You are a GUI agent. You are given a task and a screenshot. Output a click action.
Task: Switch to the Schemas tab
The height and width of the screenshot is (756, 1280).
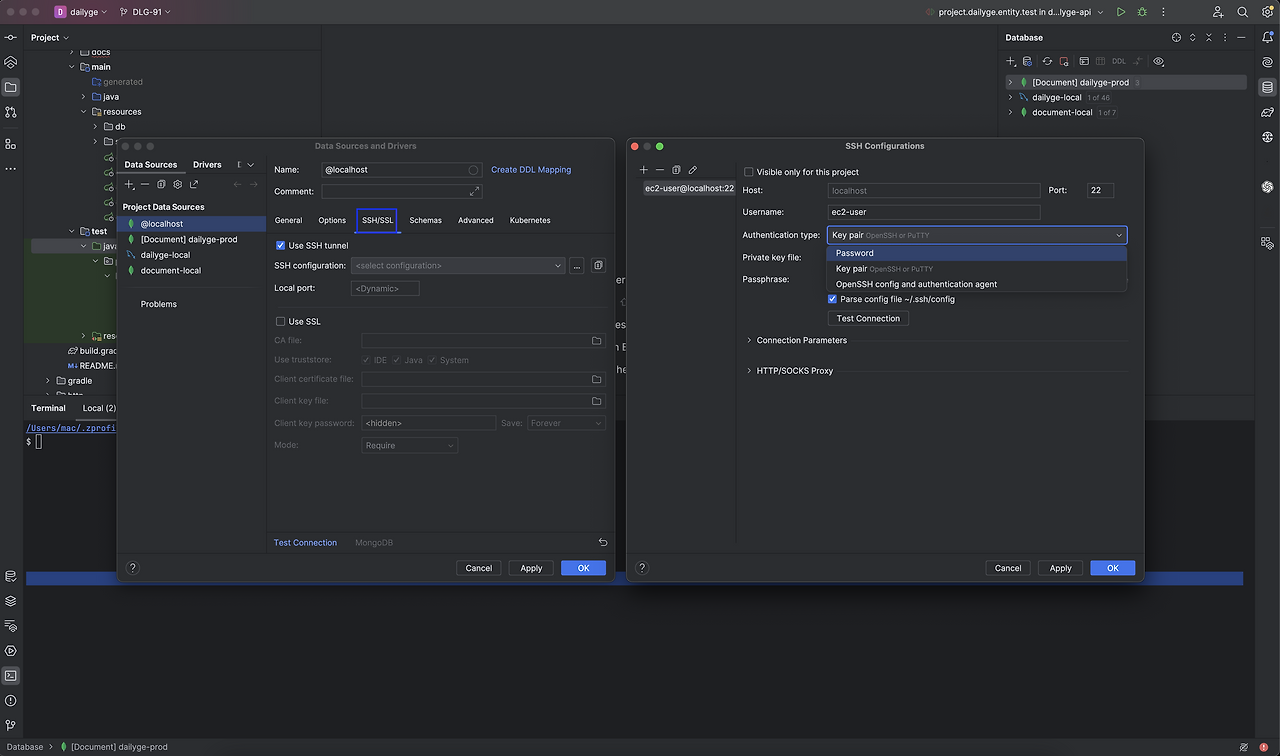425,220
